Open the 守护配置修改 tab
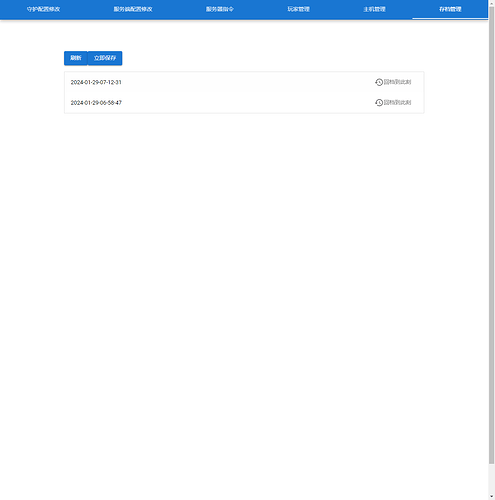Viewport: 495px width, 500px height. tap(43, 9)
